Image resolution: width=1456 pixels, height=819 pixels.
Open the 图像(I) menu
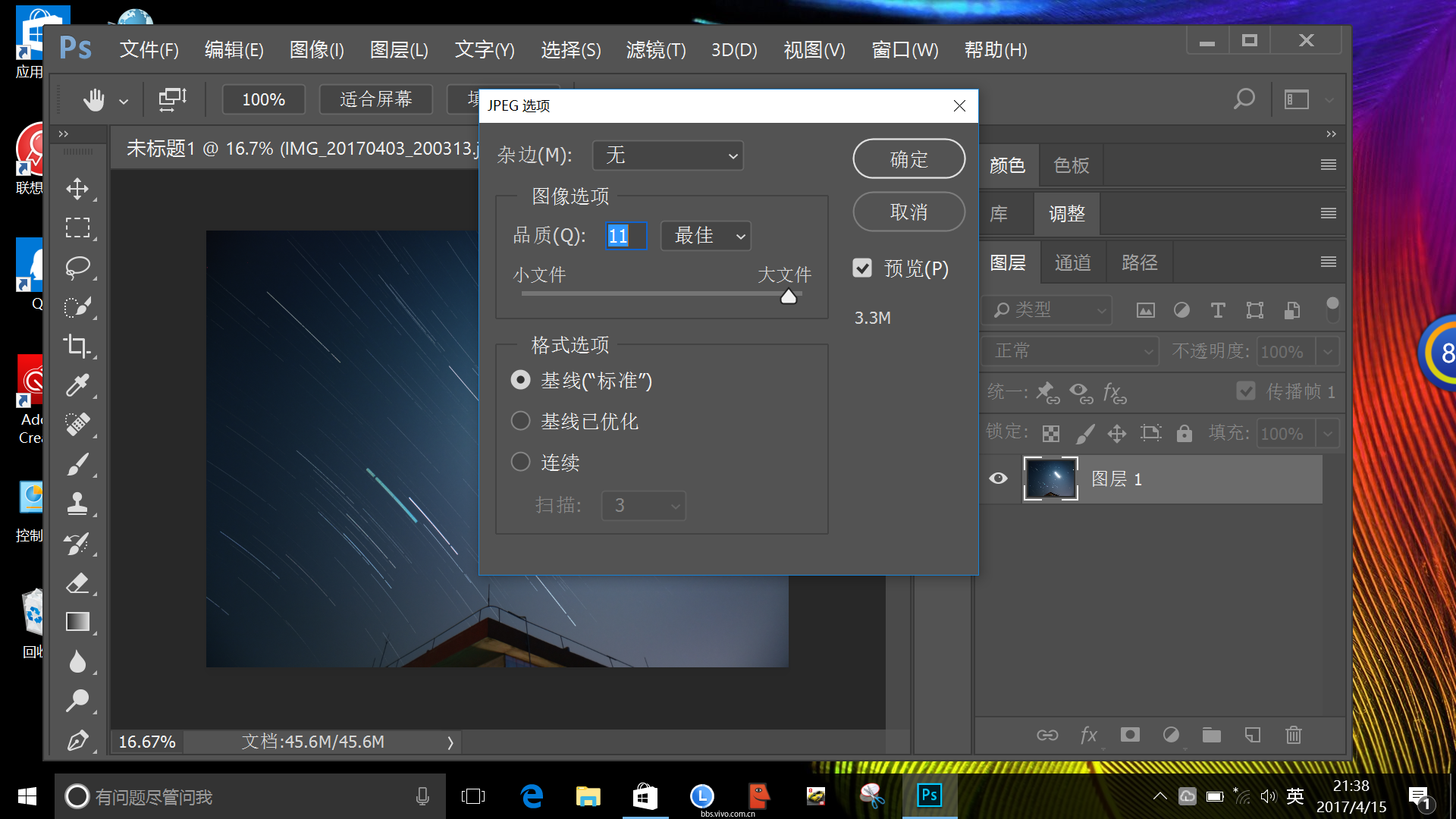pyautogui.click(x=317, y=50)
